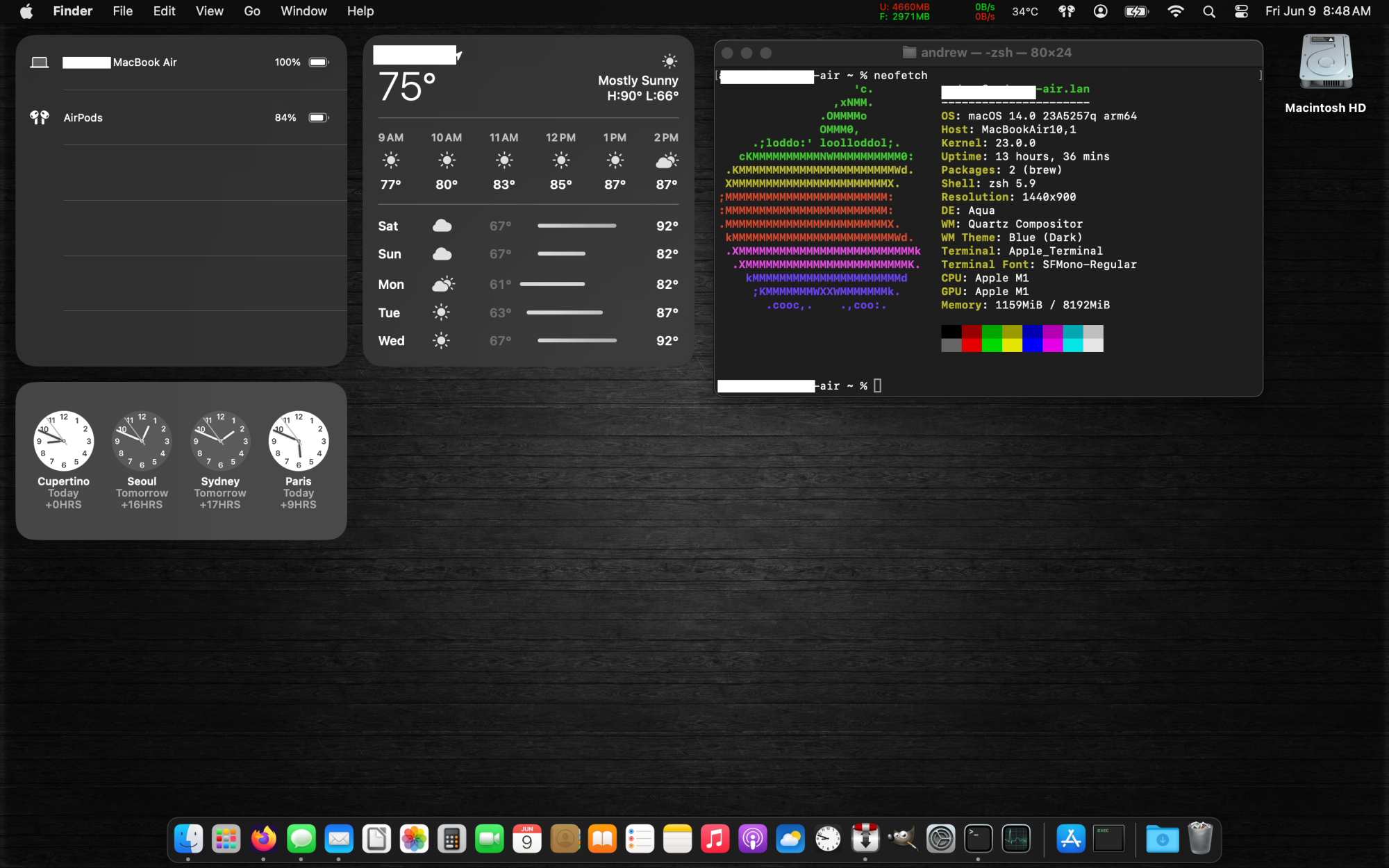Open Control Center in menu bar

click(1242, 11)
